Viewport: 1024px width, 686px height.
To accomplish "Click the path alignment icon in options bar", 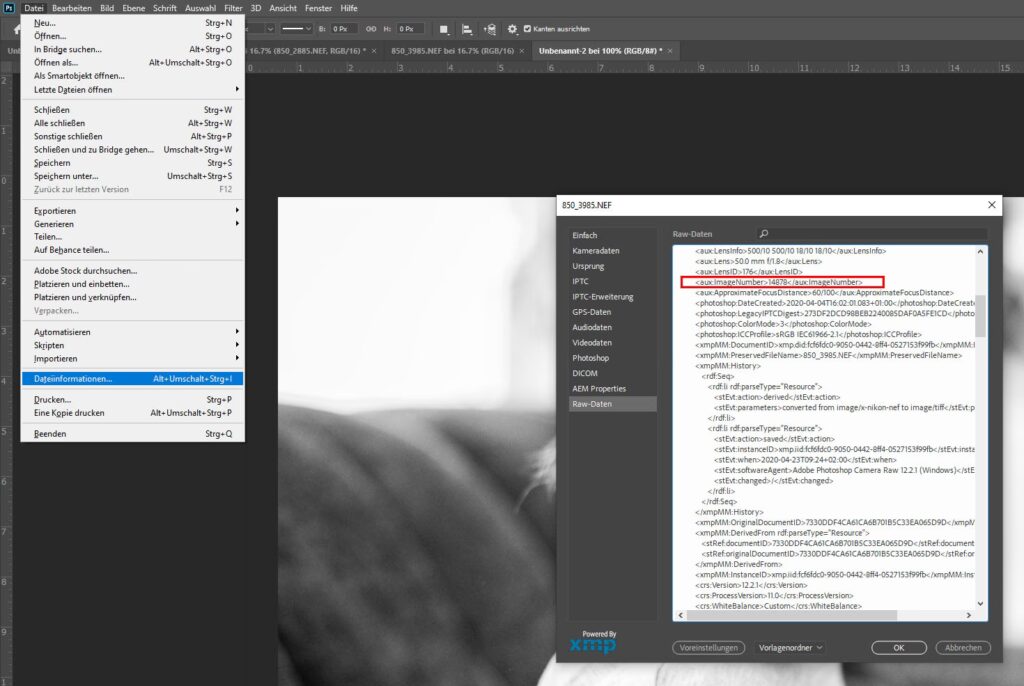I will (467, 29).
